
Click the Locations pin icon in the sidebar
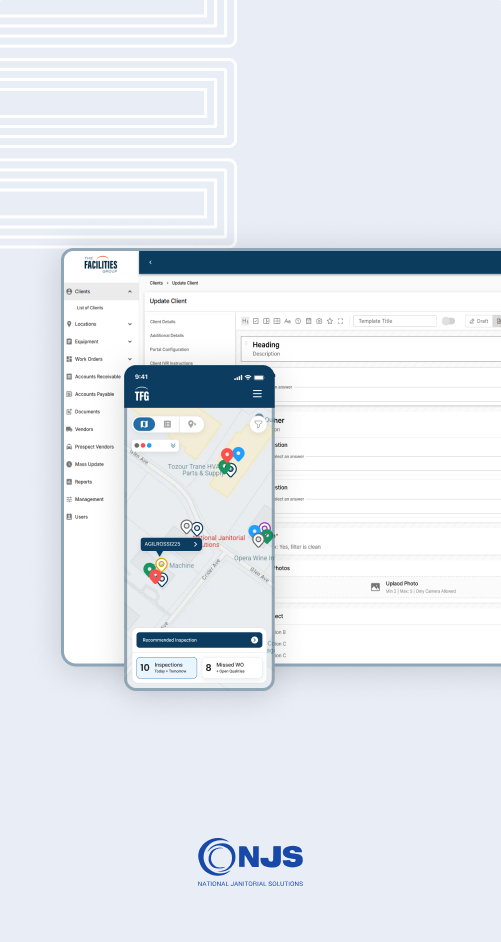click(69, 324)
